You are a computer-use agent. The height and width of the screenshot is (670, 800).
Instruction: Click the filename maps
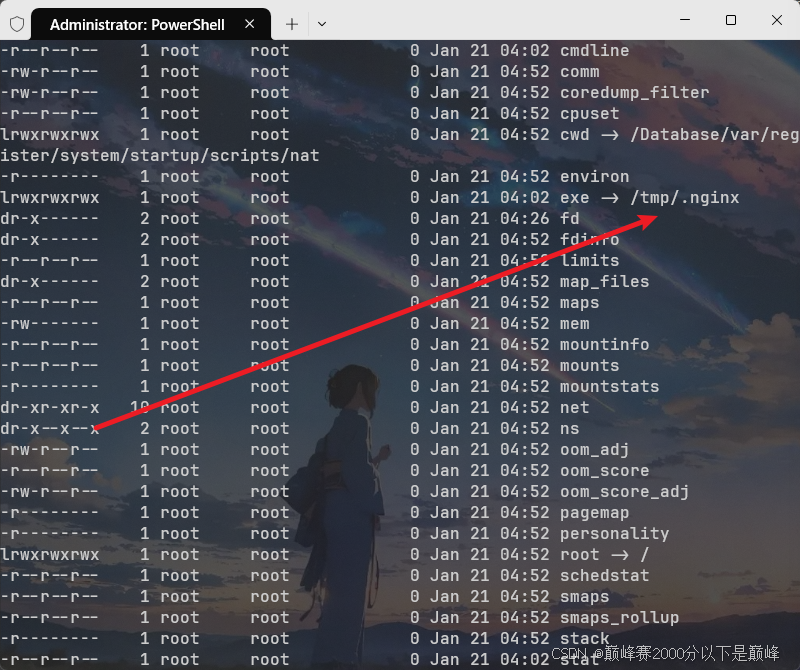pos(580,303)
